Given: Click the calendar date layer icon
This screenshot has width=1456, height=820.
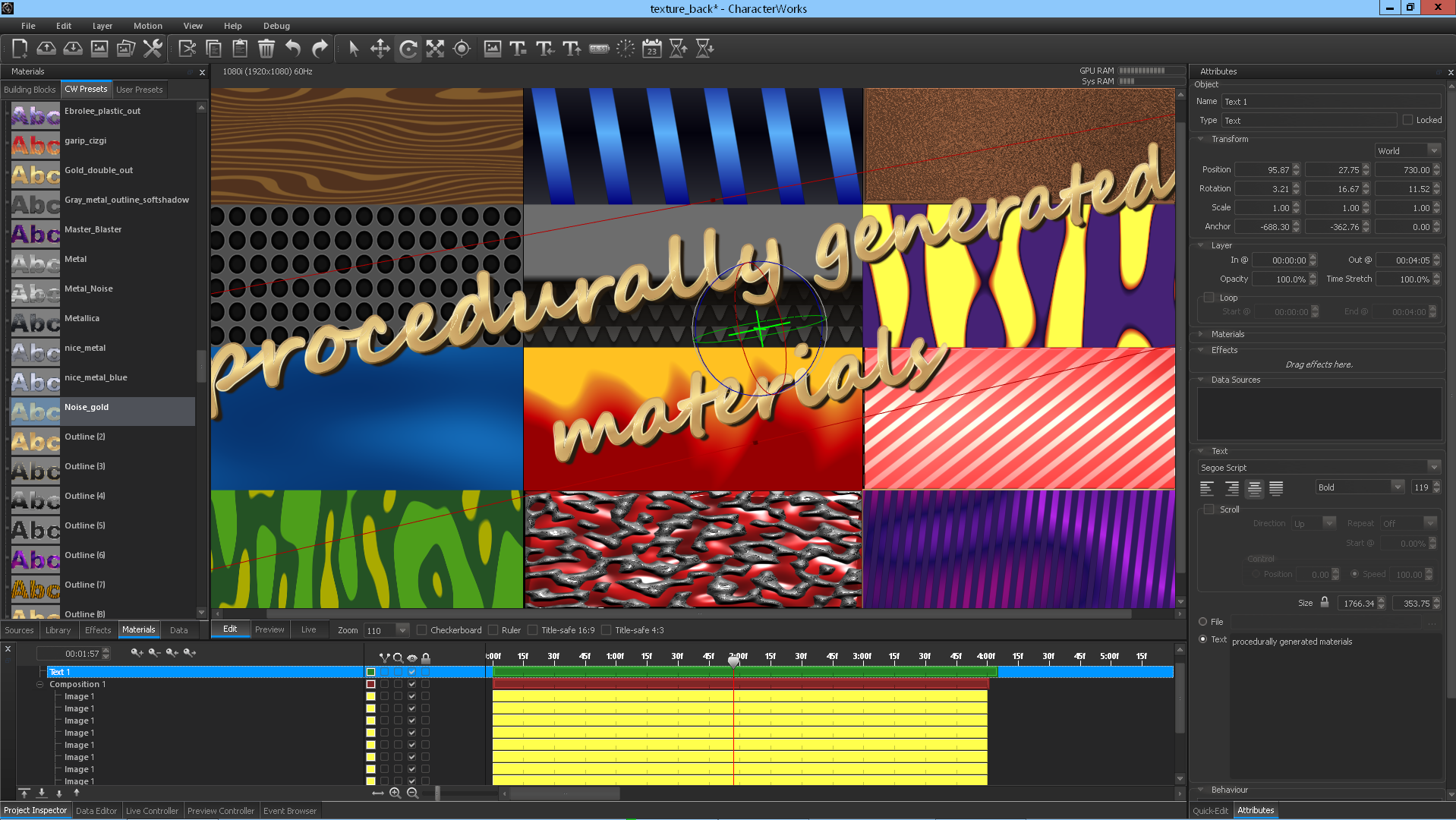Looking at the screenshot, I should [x=651, y=49].
